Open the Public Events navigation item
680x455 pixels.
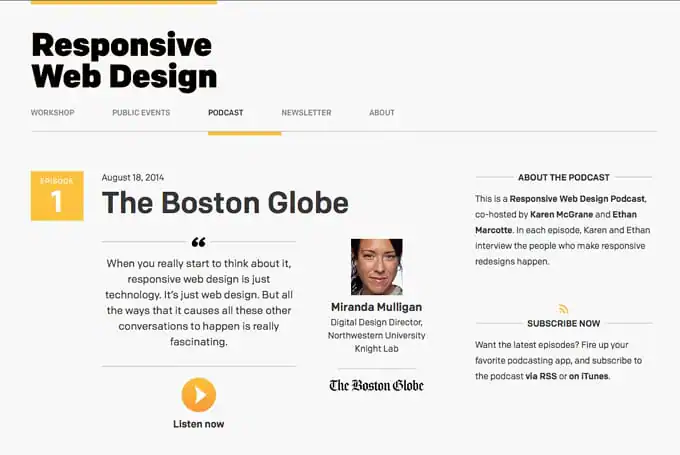141,113
